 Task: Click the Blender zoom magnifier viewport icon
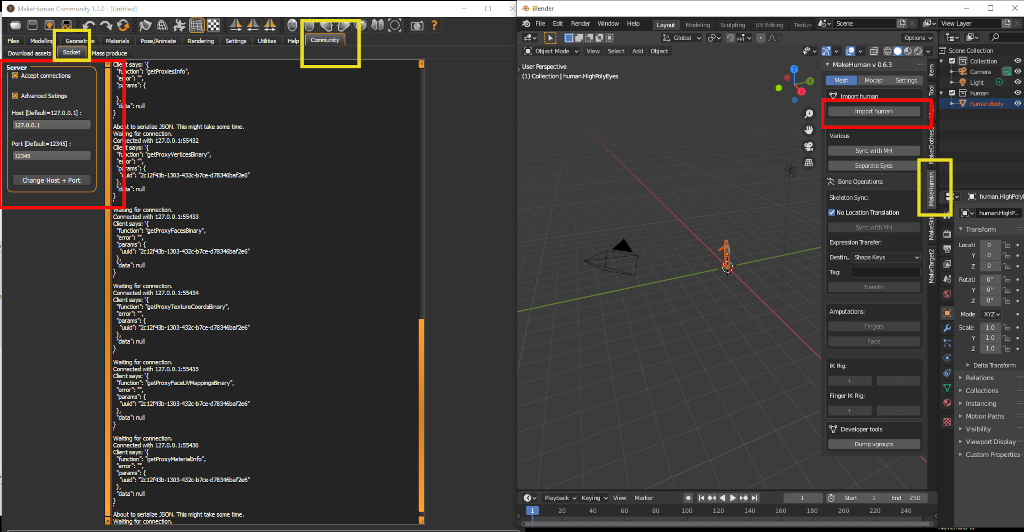pos(808,114)
